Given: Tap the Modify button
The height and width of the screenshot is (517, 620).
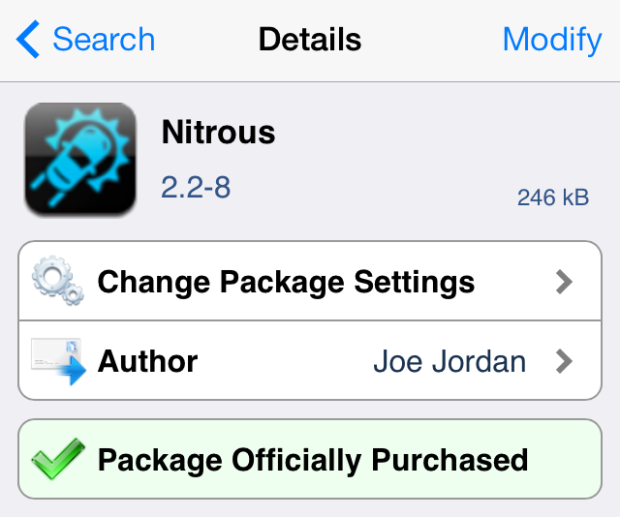Looking at the screenshot, I should click(x=552, y=41).
